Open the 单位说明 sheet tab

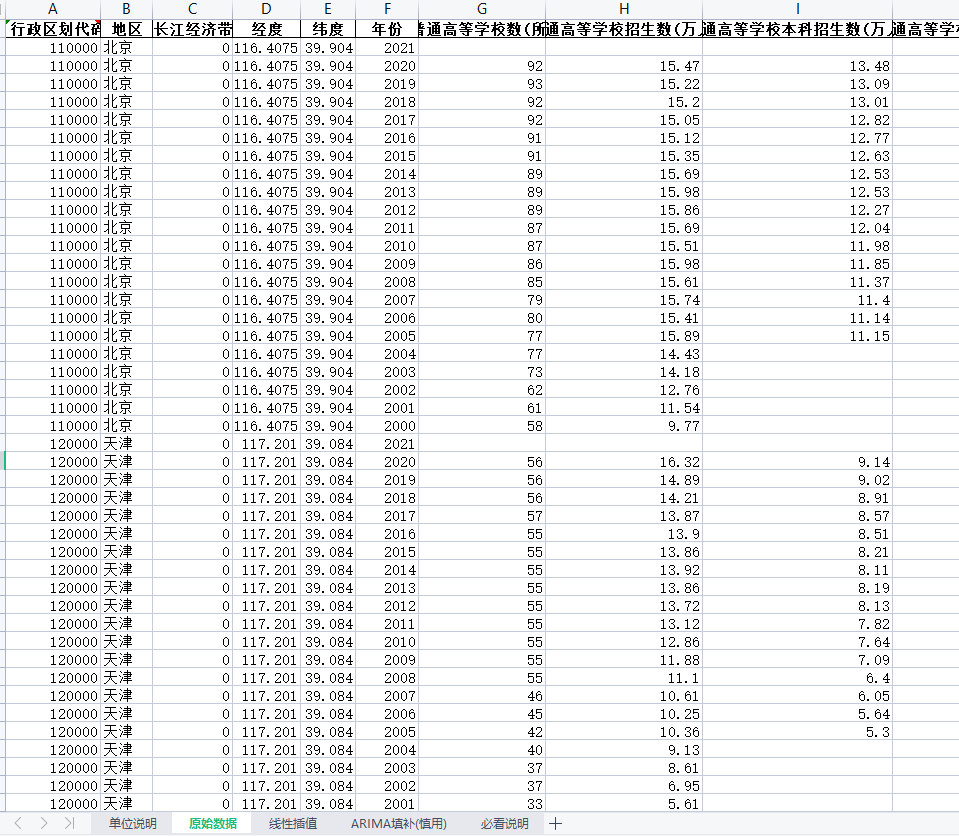pyautogui.click(x=132, y=824)
